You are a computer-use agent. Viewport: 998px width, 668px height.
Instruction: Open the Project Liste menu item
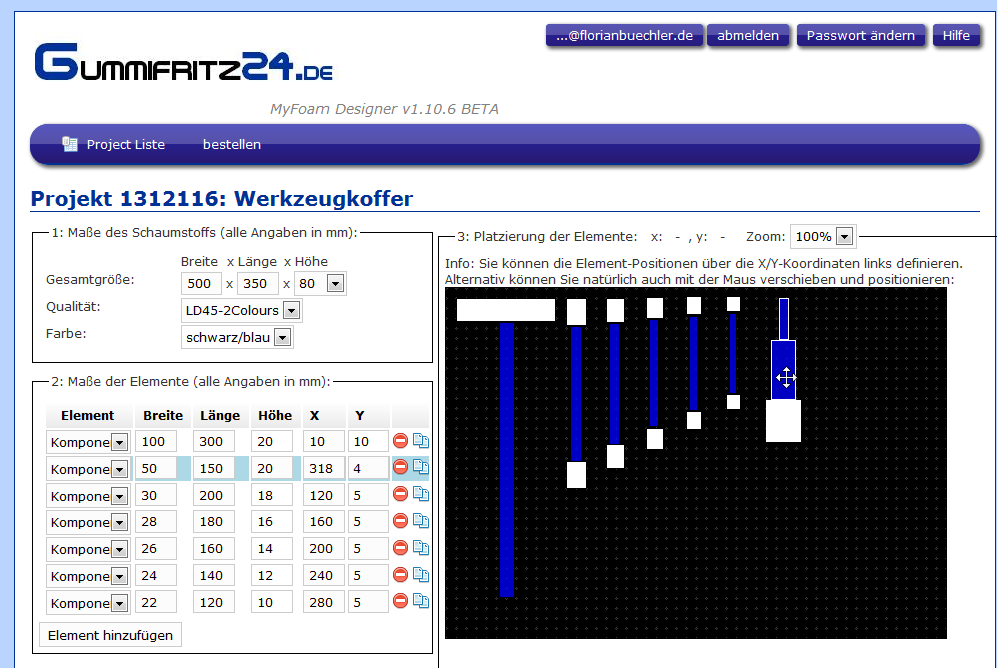pos(125,144)
